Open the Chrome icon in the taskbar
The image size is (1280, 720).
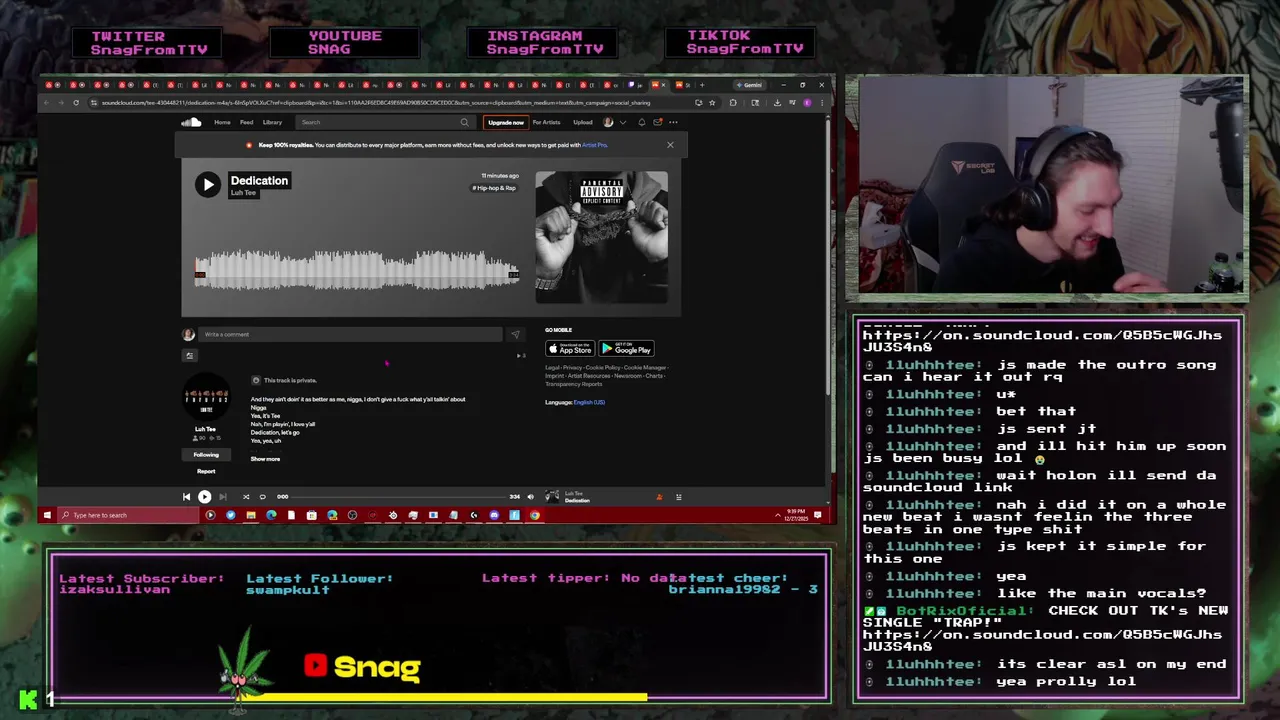[534, 515]
